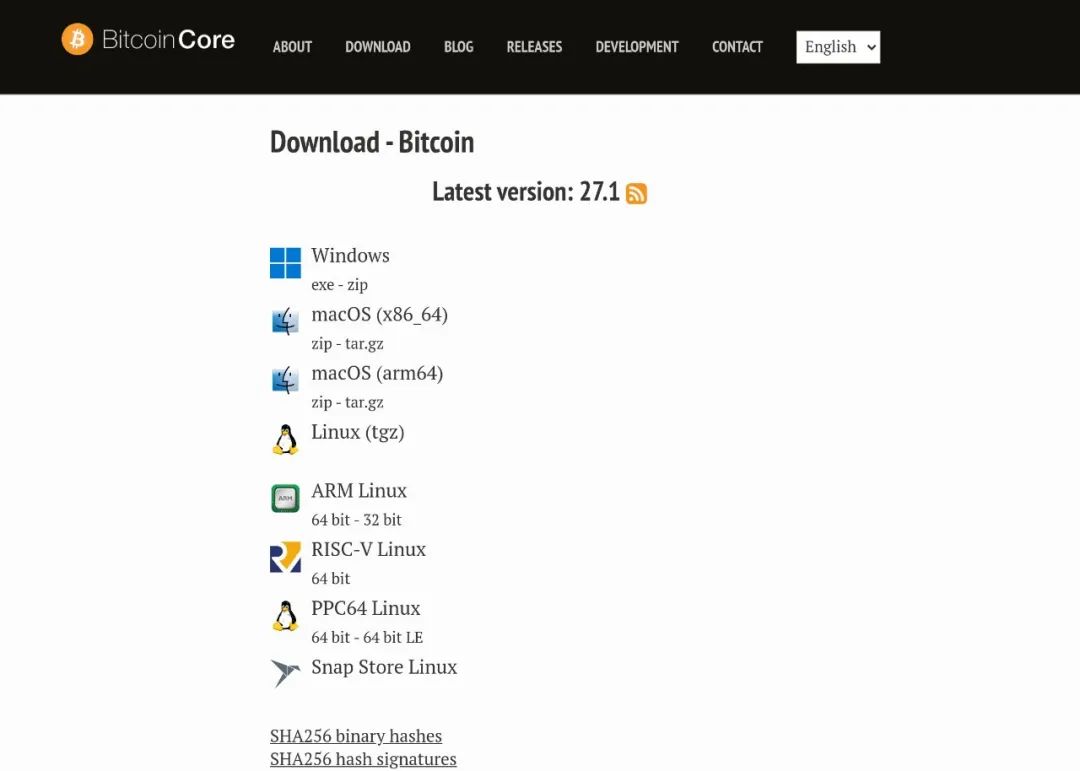Image resolution: width=1080 pixels, height=771 pixels.
Task: Download macOS (arm64) tar.gz file
Action: point(364,402)
